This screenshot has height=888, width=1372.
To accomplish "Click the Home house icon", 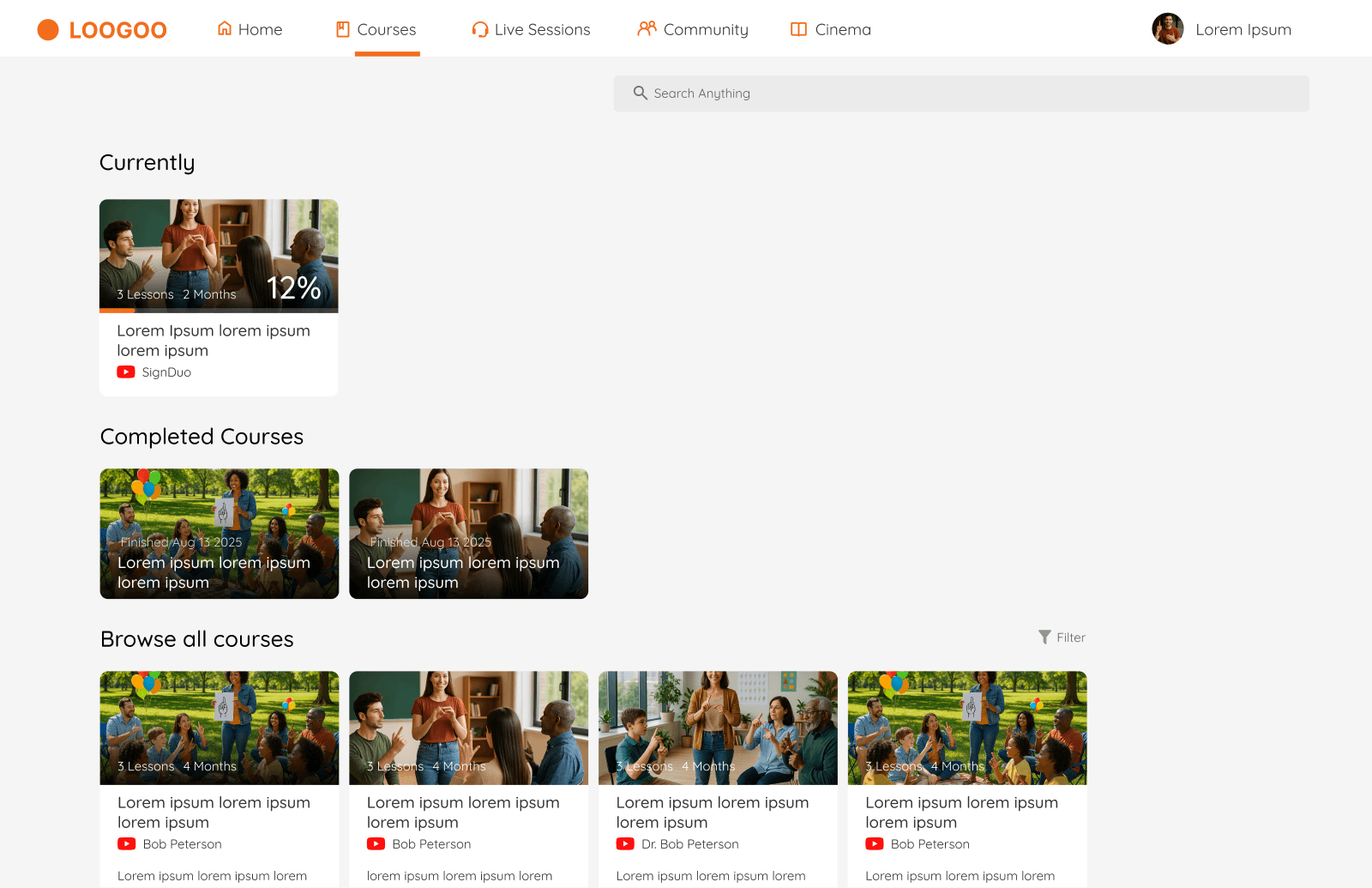I will coord(225,28).
